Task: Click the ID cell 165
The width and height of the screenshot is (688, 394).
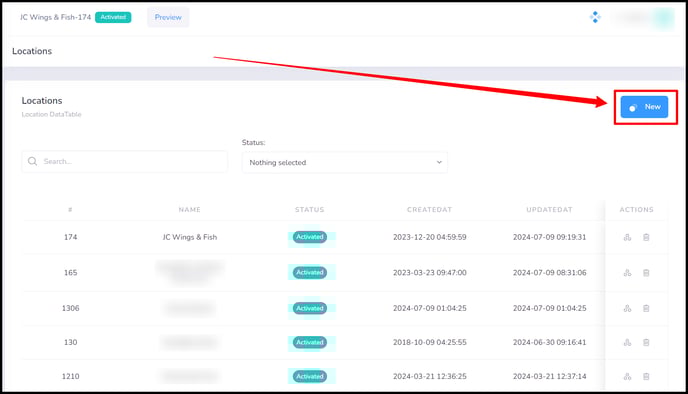Action: (x=70, y=272)
